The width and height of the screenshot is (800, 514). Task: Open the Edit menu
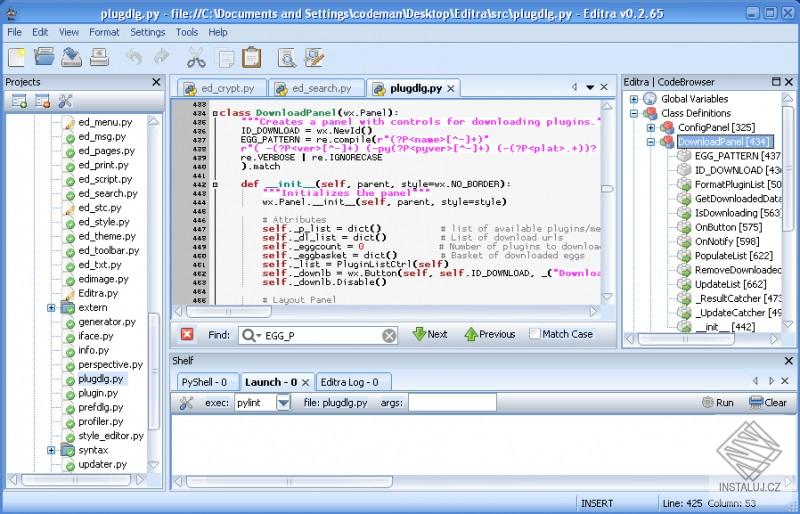pos(40,32)
